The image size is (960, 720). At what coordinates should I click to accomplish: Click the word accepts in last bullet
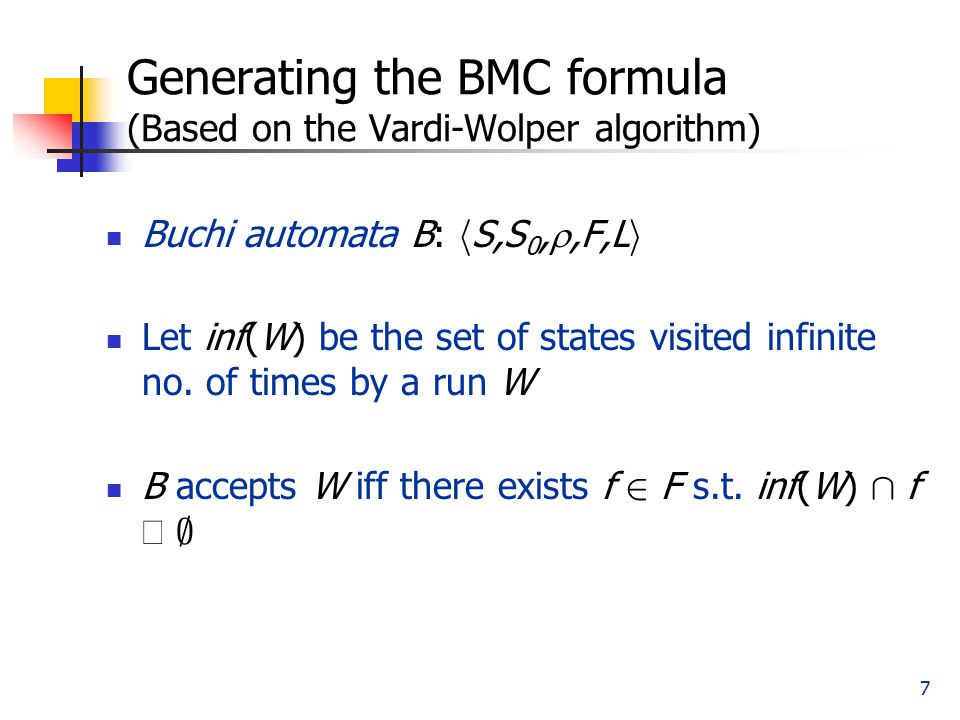point(236,489)
